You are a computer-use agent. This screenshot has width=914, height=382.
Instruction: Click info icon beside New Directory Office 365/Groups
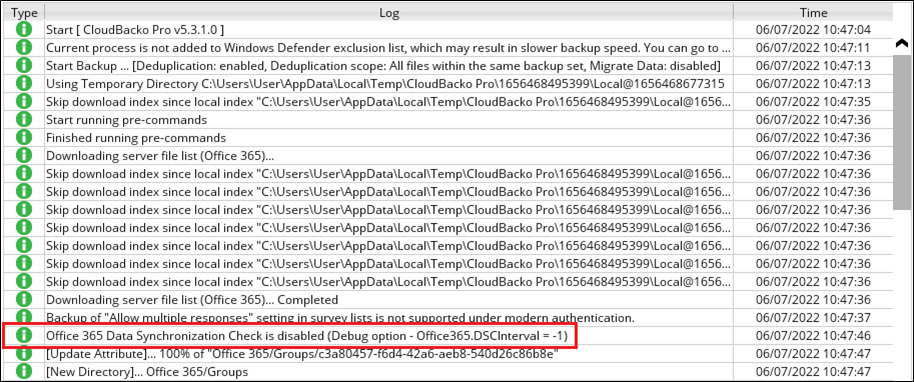pyautogui.click(x=23, y=371)
